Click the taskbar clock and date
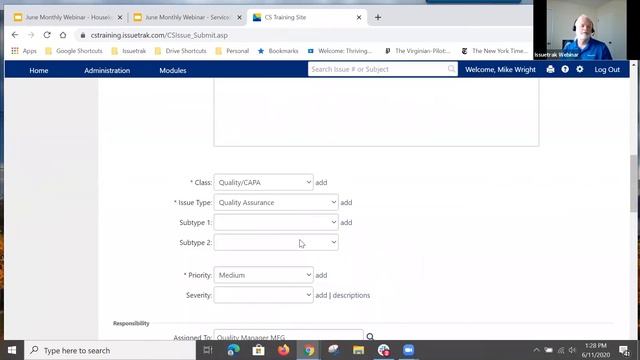640x360 pixels. 596,350
